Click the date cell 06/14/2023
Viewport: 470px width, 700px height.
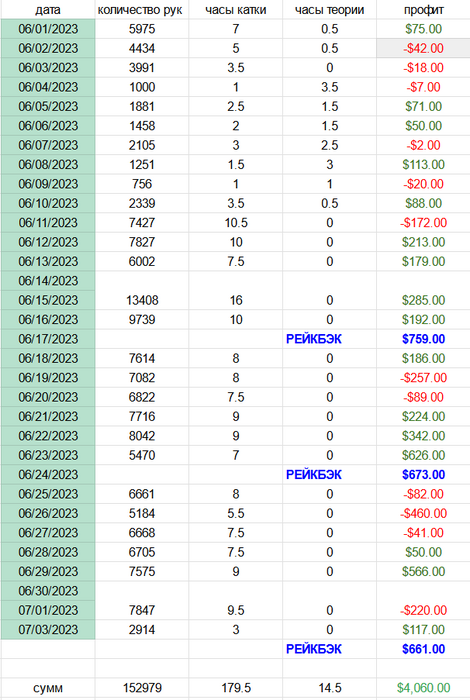click(x=48, y=281)
